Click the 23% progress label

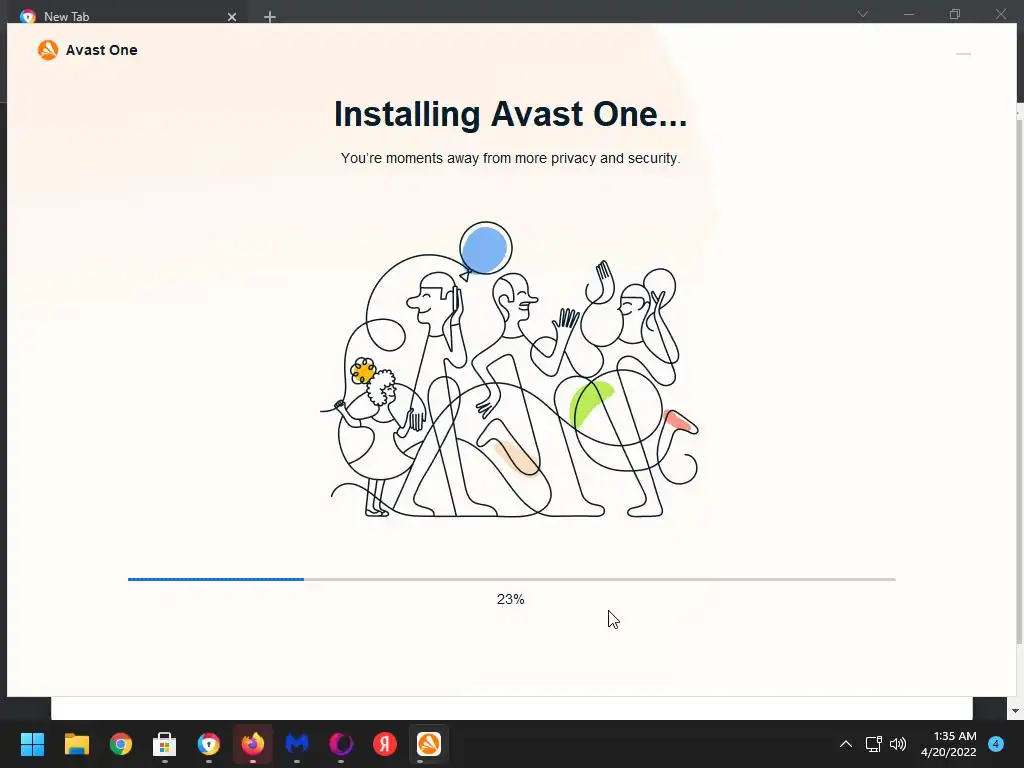[511, 599]
